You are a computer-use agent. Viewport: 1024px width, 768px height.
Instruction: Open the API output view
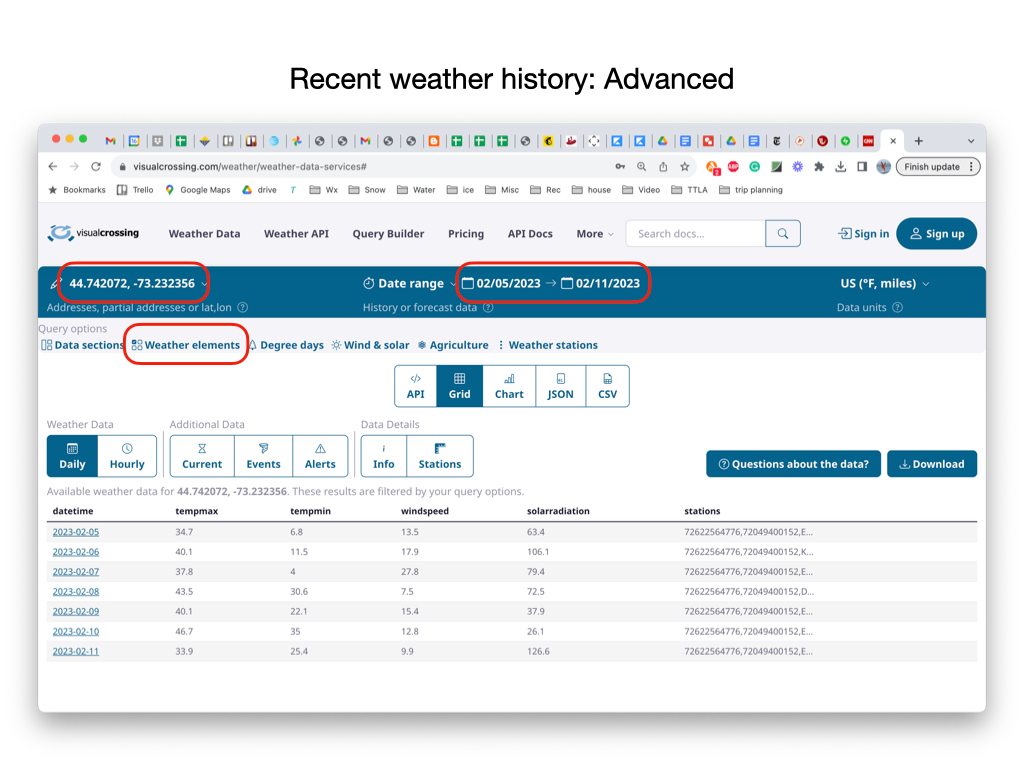click(x=415, y=386)
